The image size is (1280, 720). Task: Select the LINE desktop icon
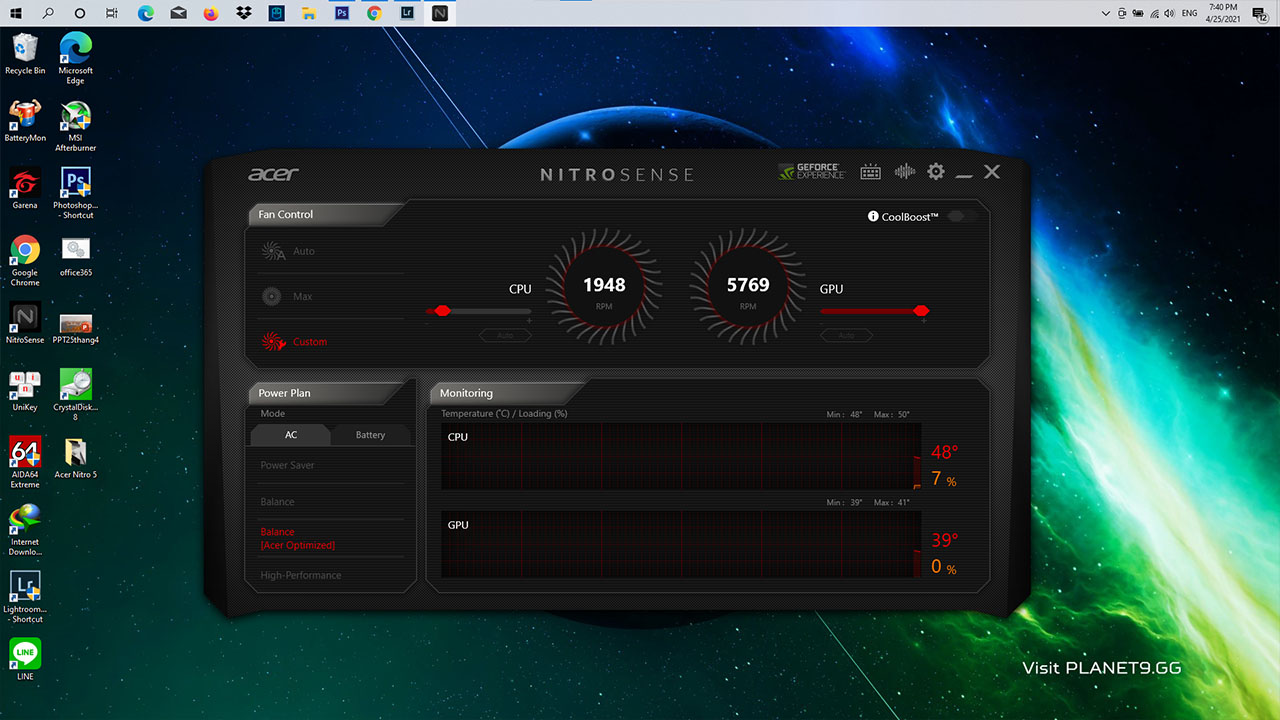[25, 659]
